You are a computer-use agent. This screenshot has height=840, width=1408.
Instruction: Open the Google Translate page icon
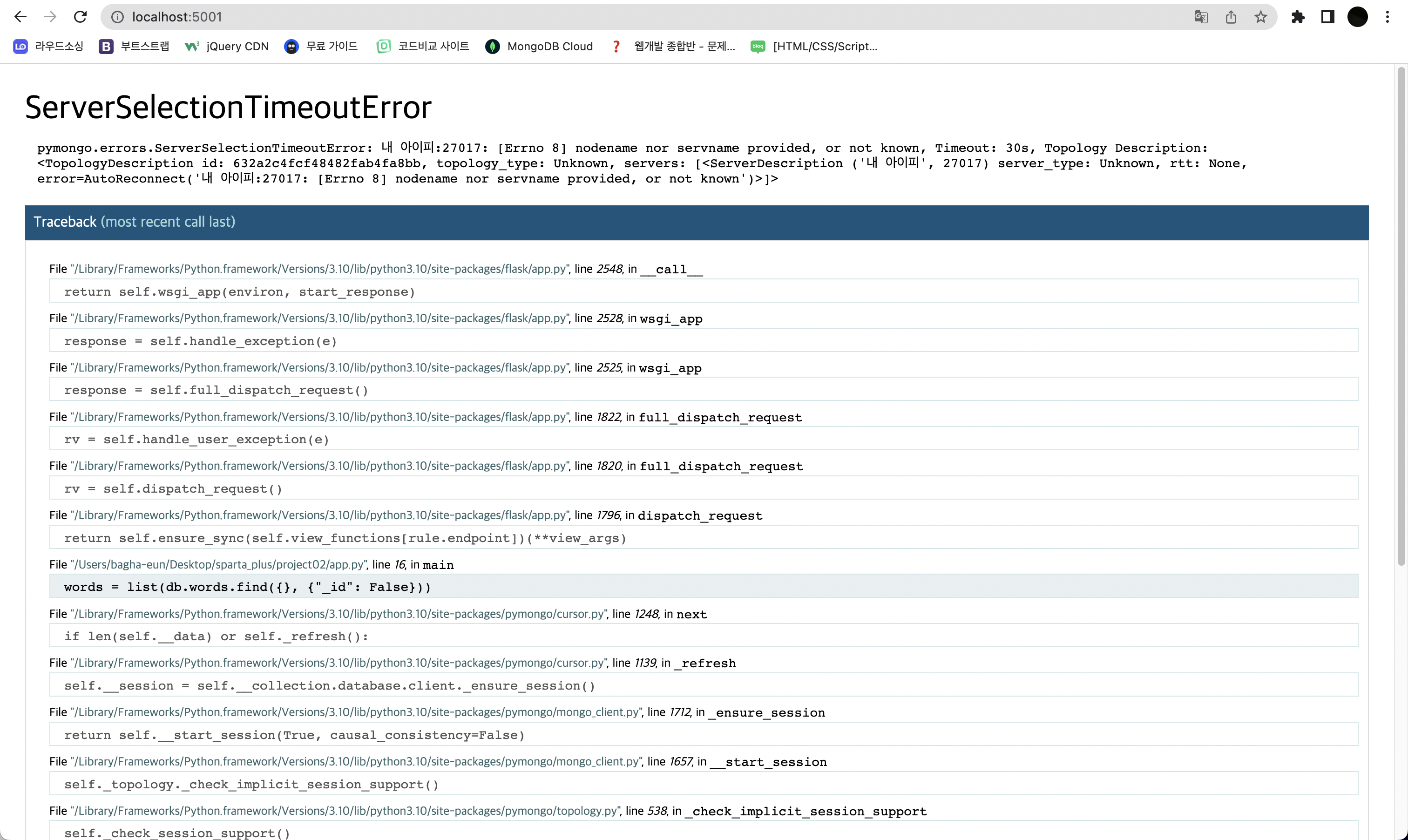[x=1201, y=17]
